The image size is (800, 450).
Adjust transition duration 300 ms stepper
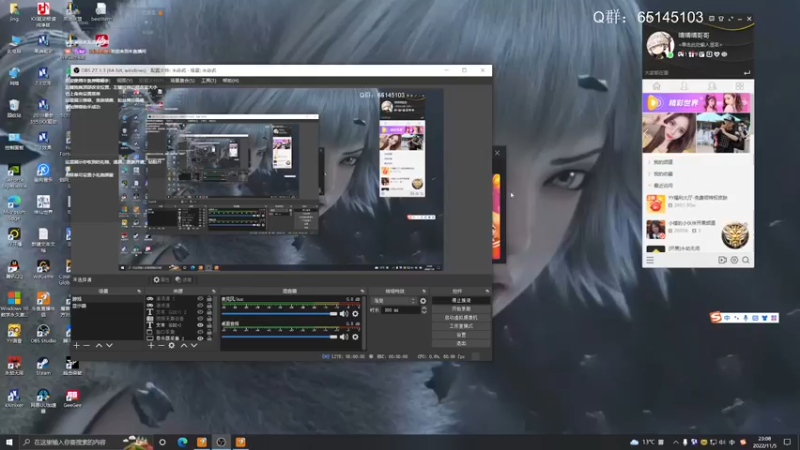pos(423,310)
